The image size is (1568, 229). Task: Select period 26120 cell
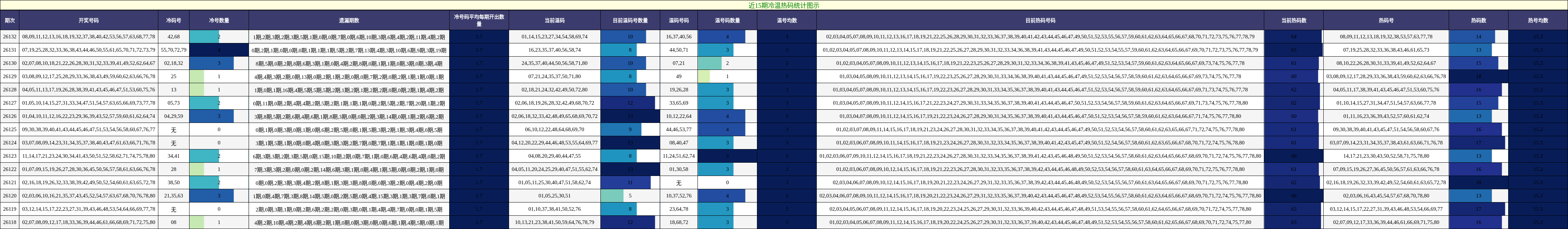tap(10, 196)
